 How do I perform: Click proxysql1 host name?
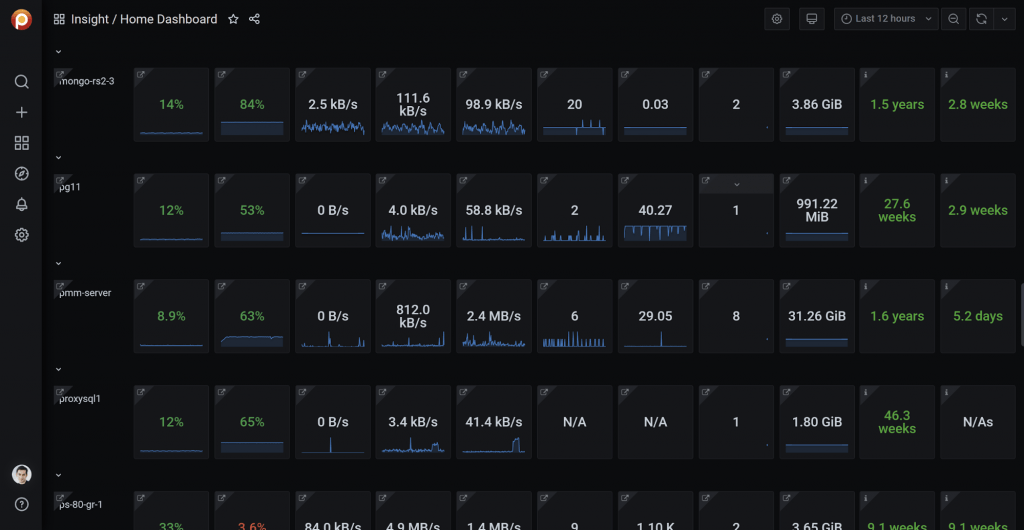(80, 398)
